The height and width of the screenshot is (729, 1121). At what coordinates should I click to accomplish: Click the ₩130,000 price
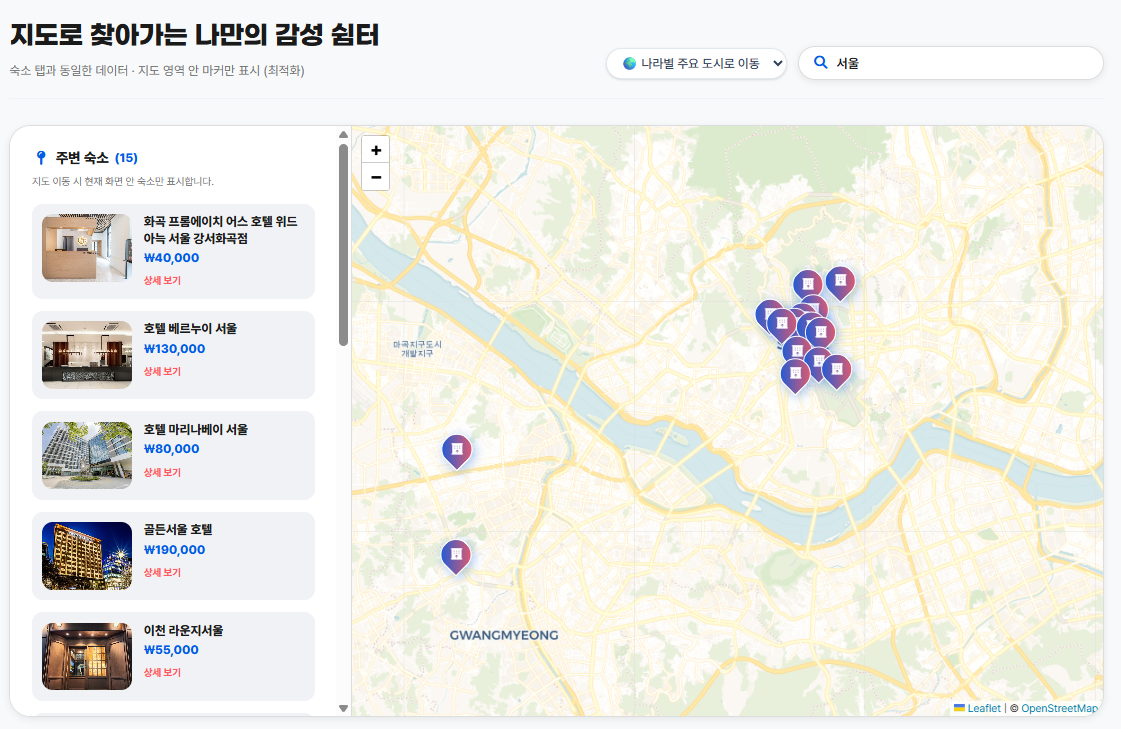174,349
